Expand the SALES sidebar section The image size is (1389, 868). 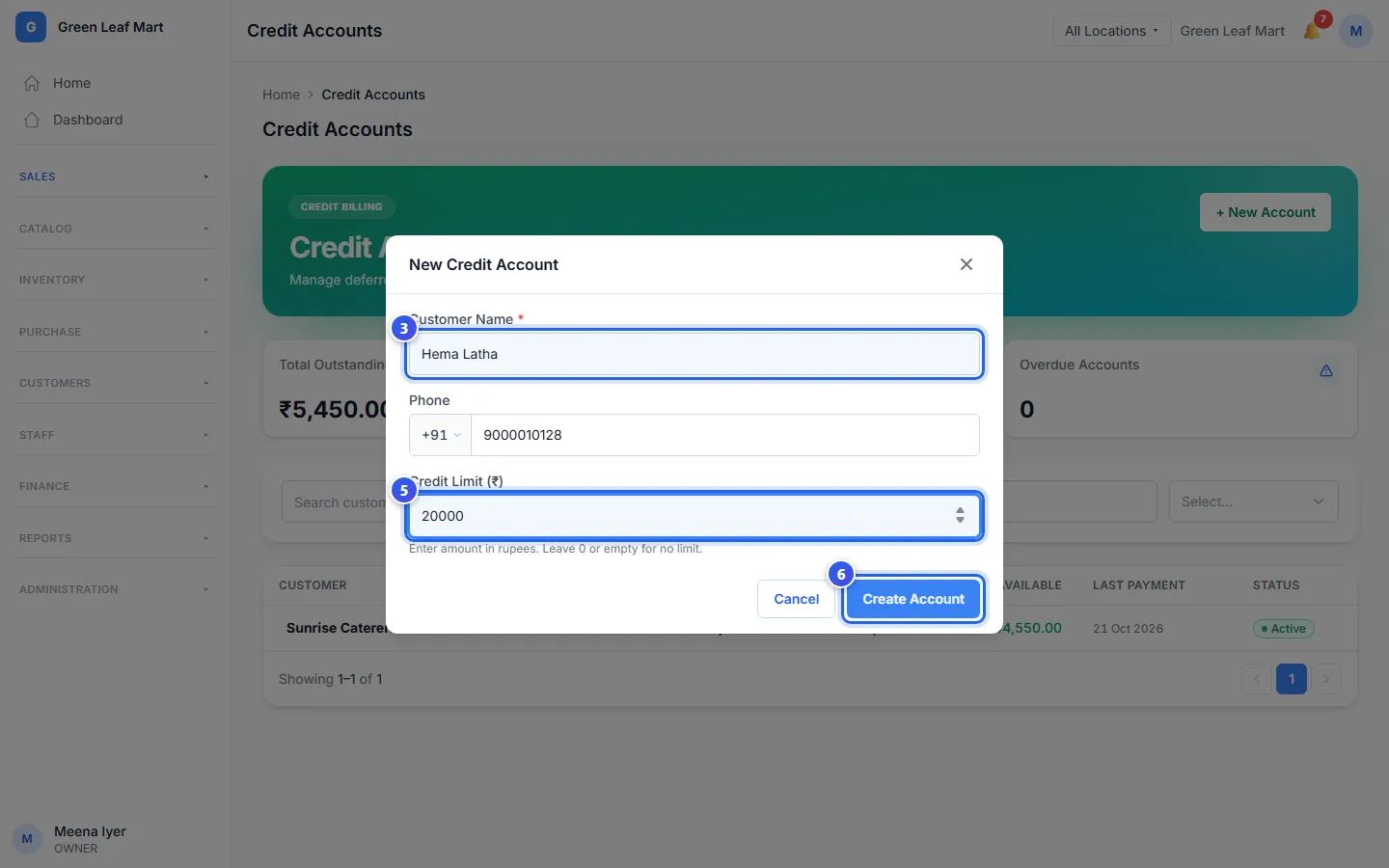click(116, 176)
